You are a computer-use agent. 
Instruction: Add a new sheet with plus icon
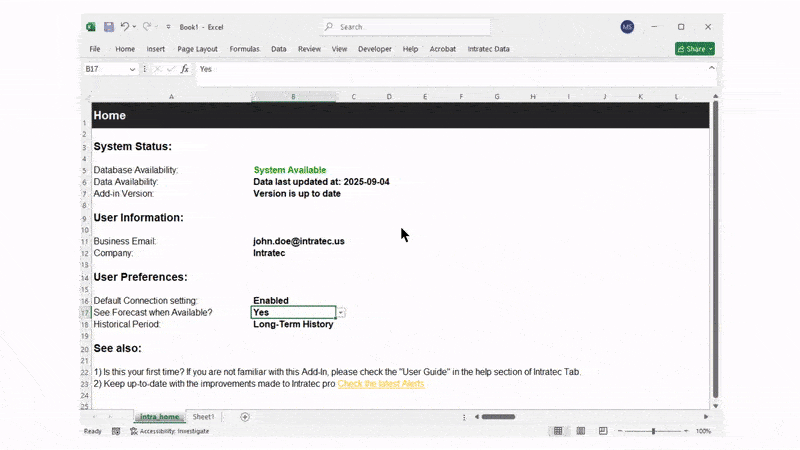click(x=245, y=417)
